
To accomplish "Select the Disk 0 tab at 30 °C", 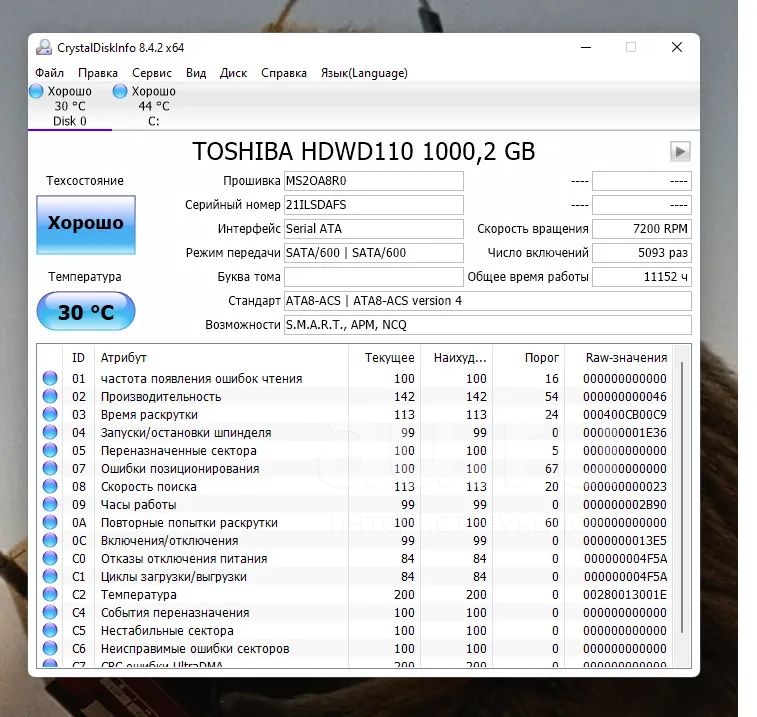I will point(70,106).
